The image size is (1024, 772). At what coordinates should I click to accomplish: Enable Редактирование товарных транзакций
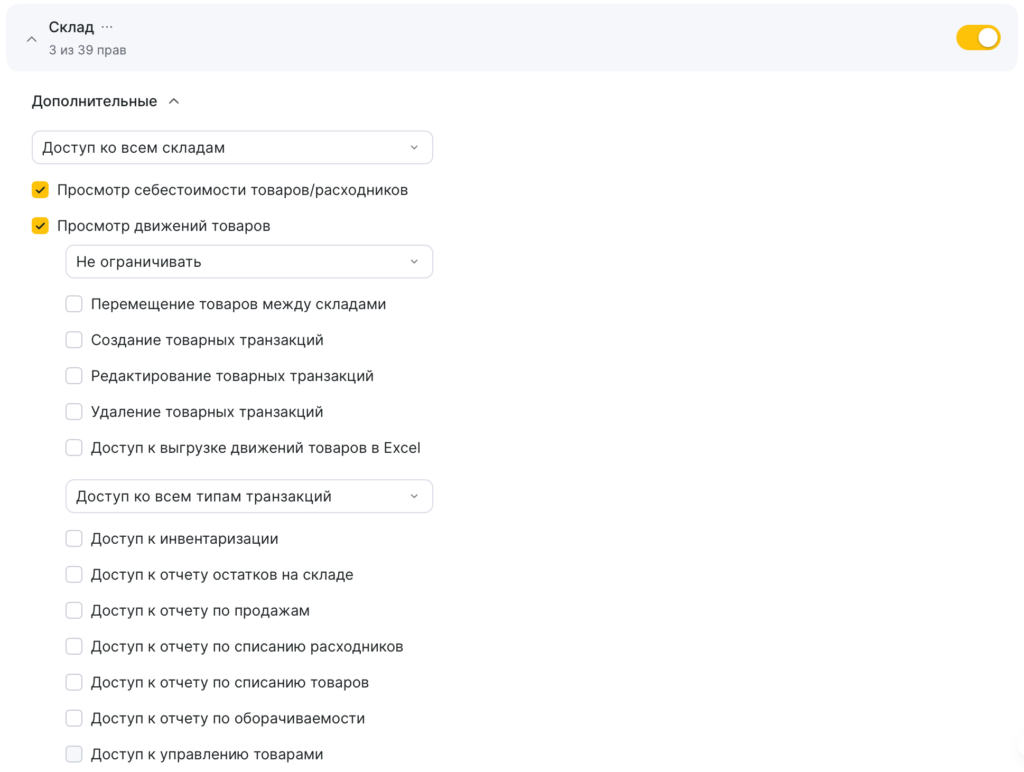(74, 376)
